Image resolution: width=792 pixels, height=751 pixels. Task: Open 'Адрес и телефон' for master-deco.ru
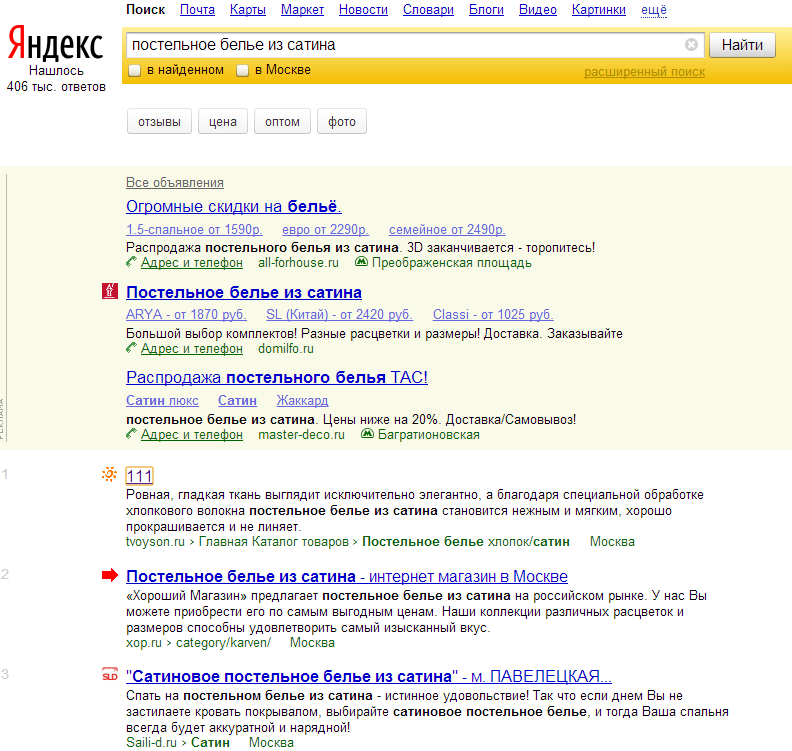(x=192, y=434)
